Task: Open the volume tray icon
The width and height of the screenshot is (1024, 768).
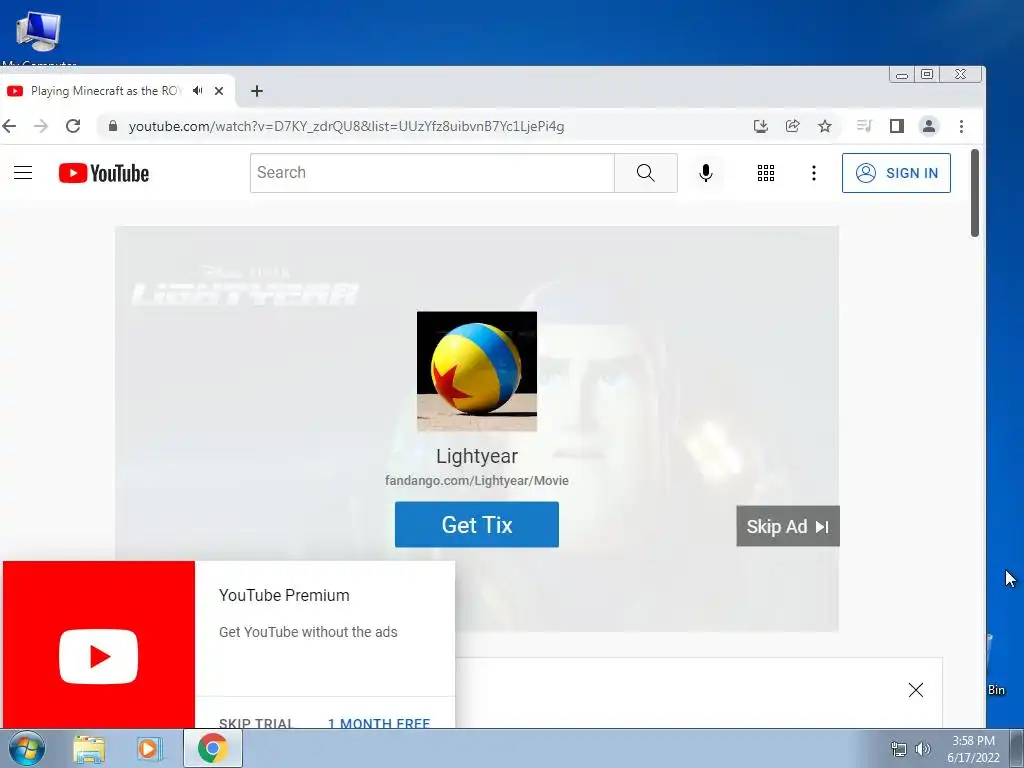Action: (923, 749)
